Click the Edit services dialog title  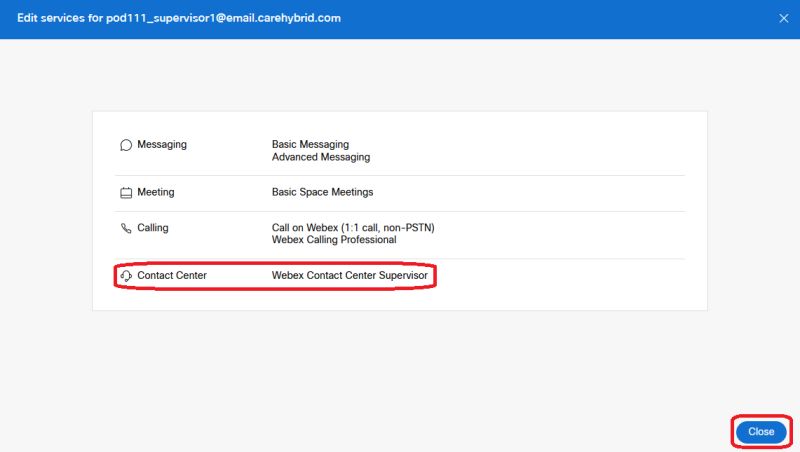[x=179, y=18]
